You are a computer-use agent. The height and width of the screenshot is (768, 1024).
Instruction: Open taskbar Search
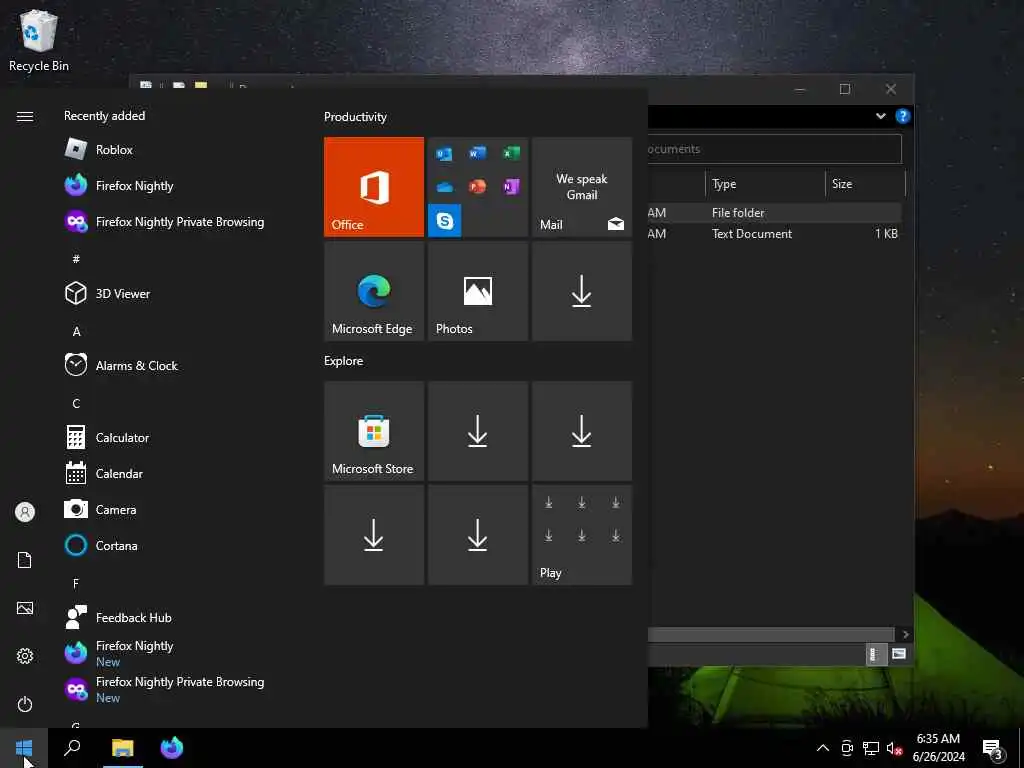tap(72, 748)
